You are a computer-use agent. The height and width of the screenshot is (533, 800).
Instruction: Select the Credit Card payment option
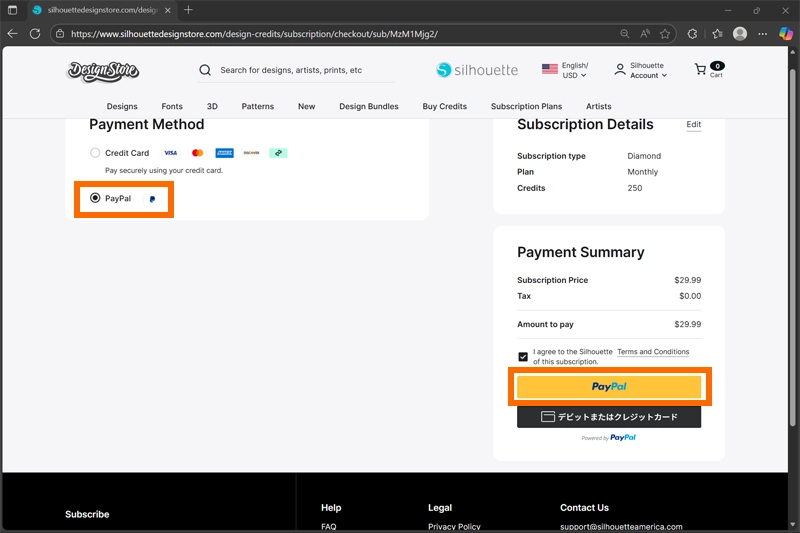(x=95, y=153)
